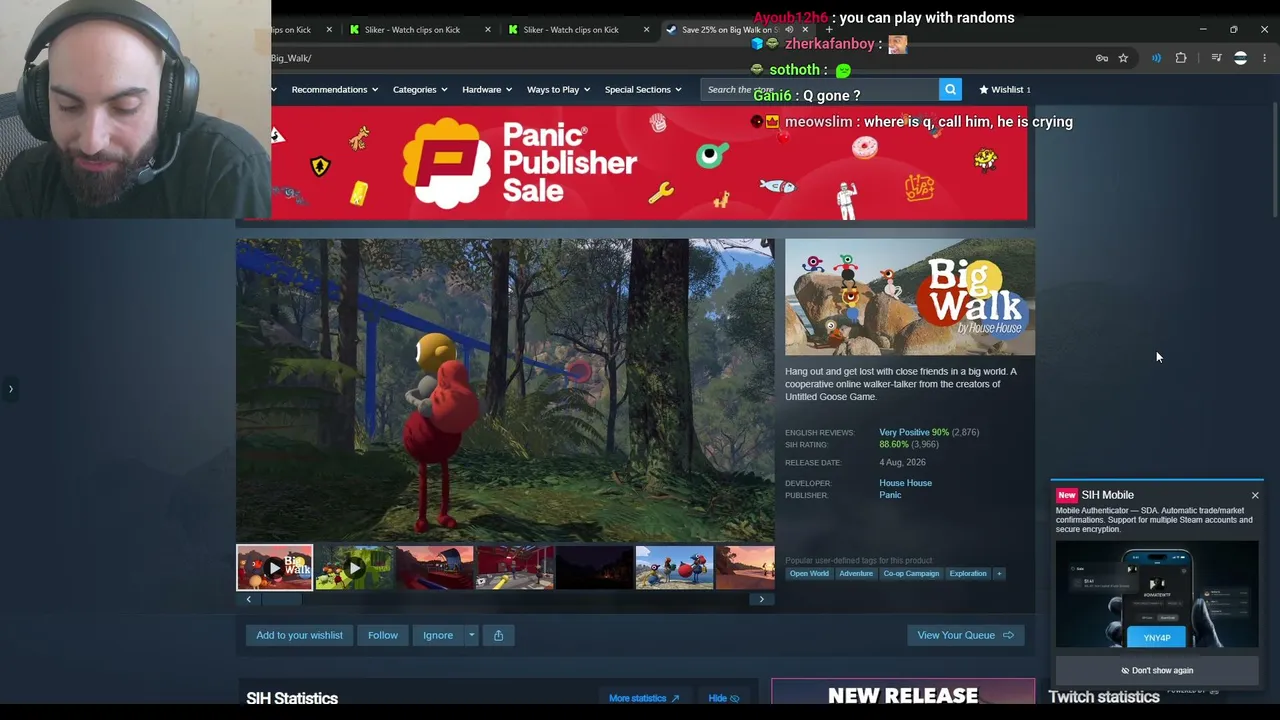Open the Hardware dropdown menu
The height and width of the screenshot is (720, 1280).
point(487,90)
